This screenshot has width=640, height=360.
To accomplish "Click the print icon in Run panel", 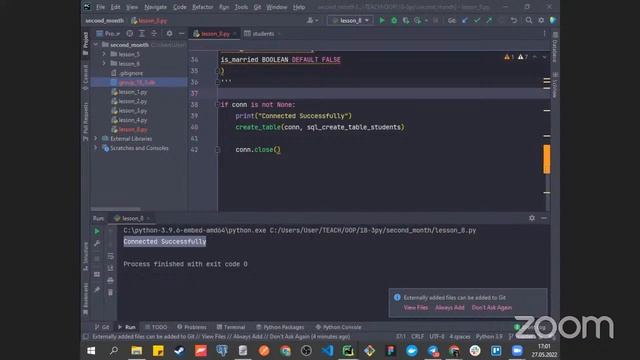I will click(110, 280).
